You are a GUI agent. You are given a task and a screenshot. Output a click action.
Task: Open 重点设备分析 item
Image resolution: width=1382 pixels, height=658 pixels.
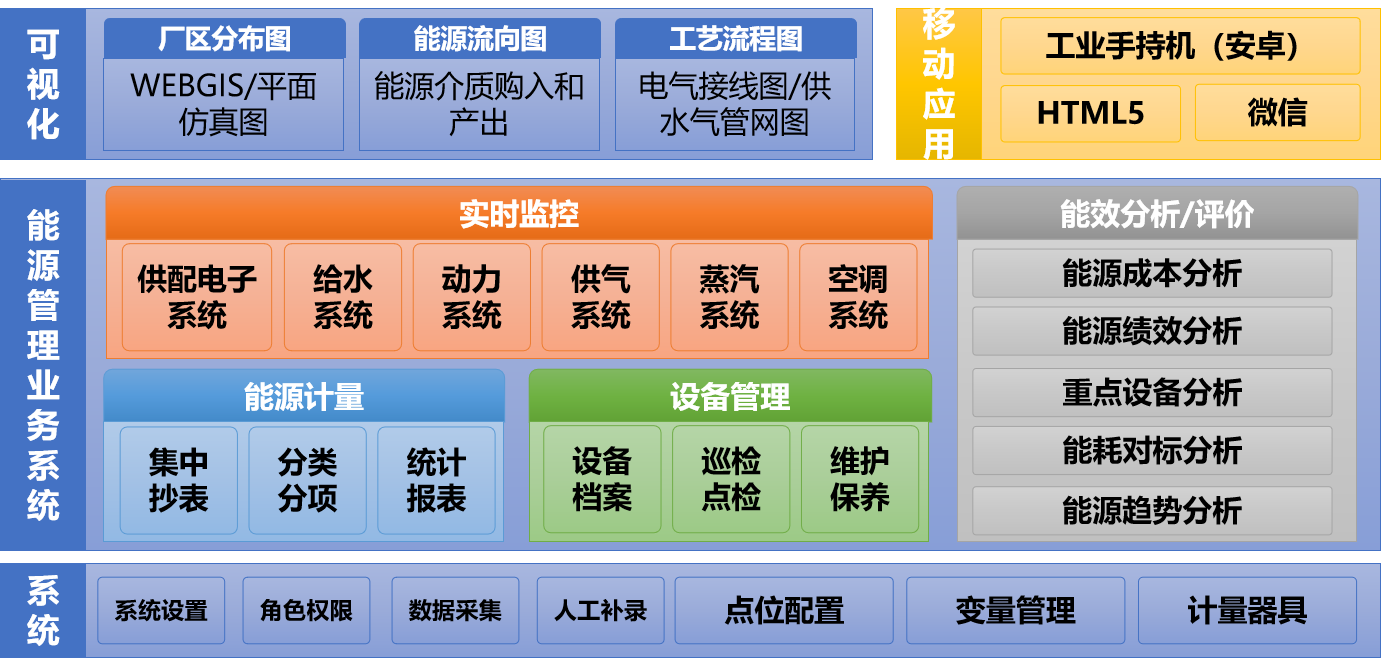1152,392
